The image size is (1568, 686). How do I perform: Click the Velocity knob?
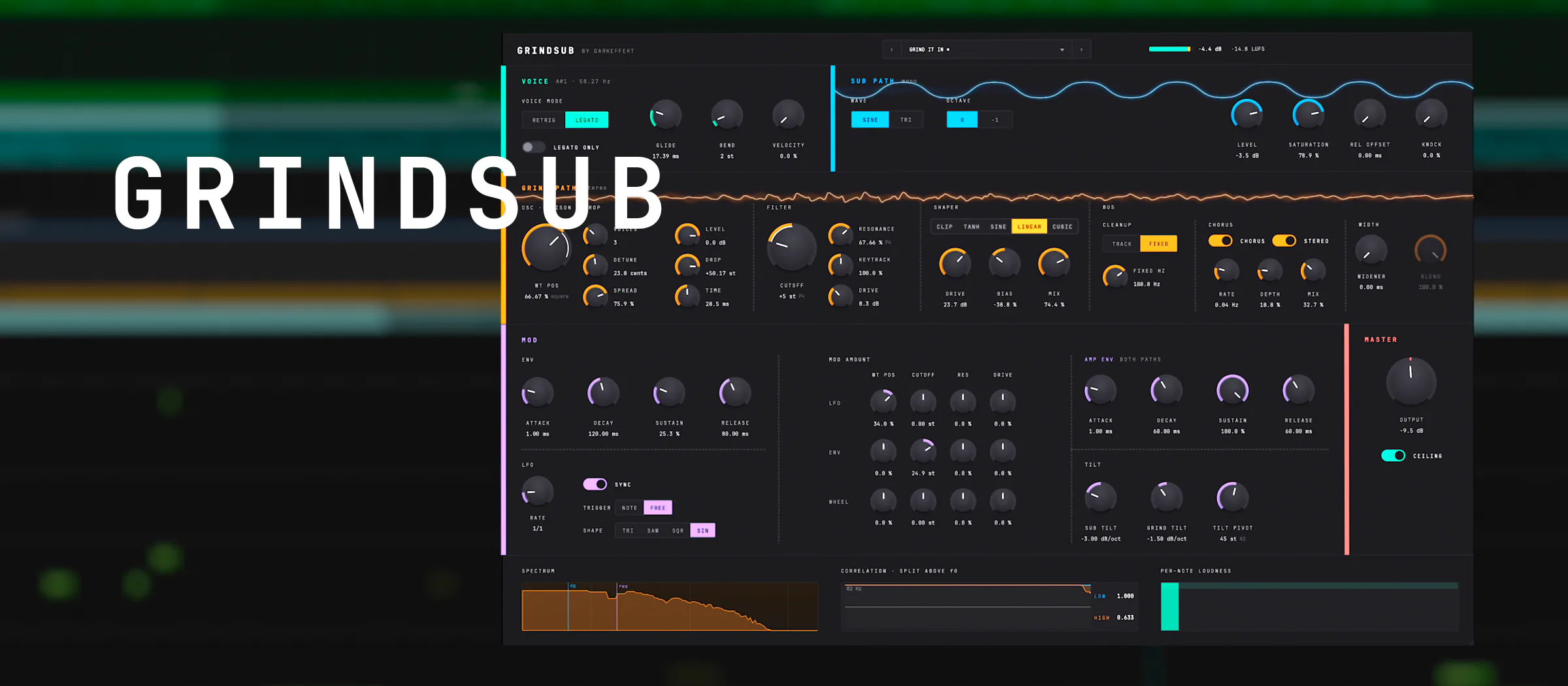tap(788, 116)
